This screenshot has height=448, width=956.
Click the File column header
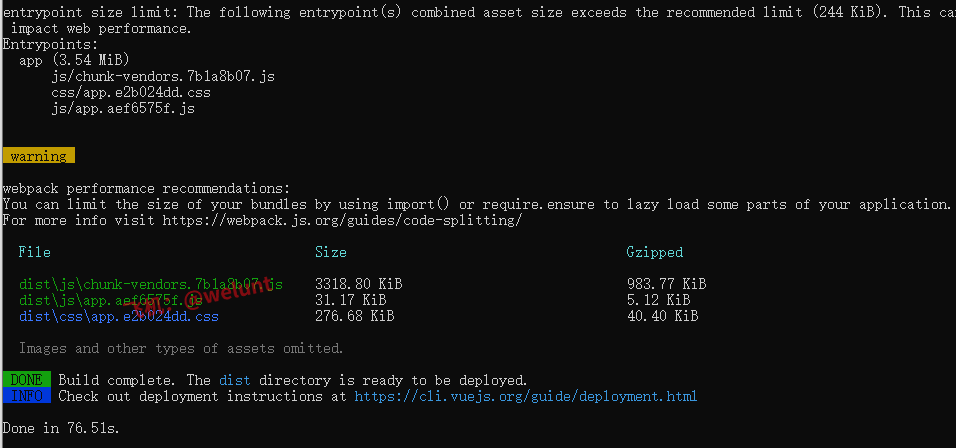click(x=34, y=252)
